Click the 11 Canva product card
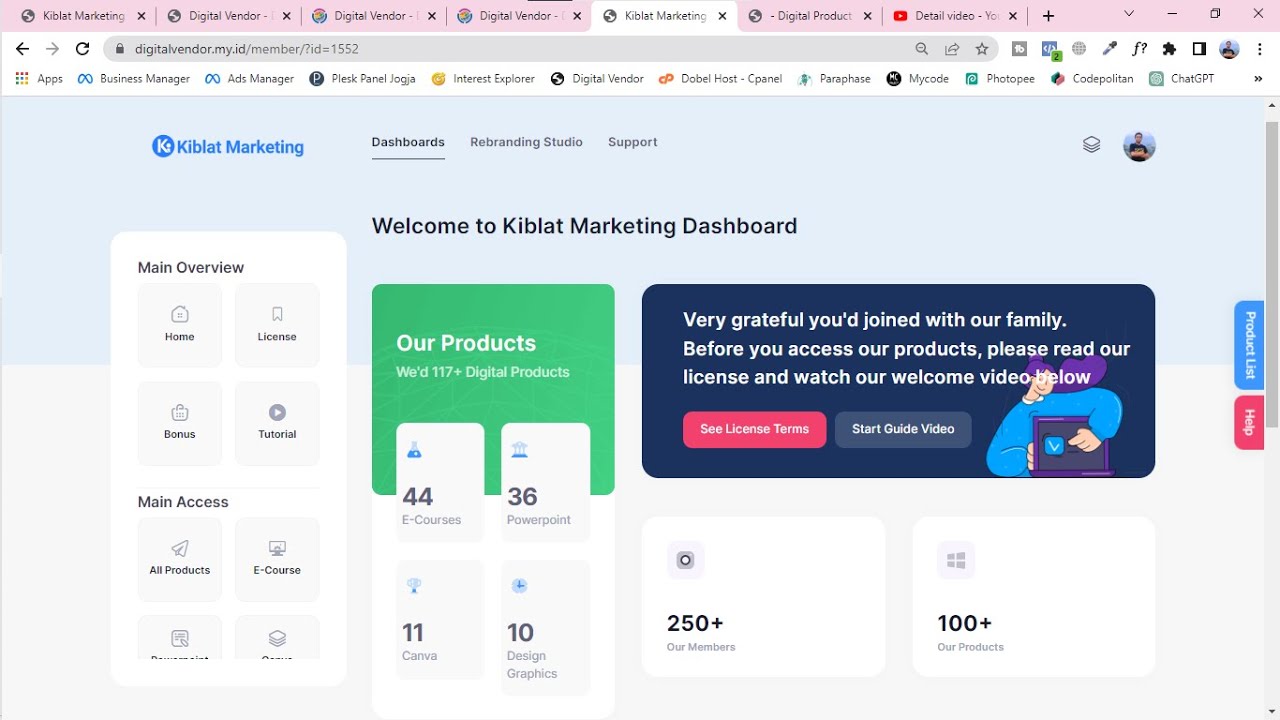The height and width of the screenshot is (720, 1280). click(440, 620)
